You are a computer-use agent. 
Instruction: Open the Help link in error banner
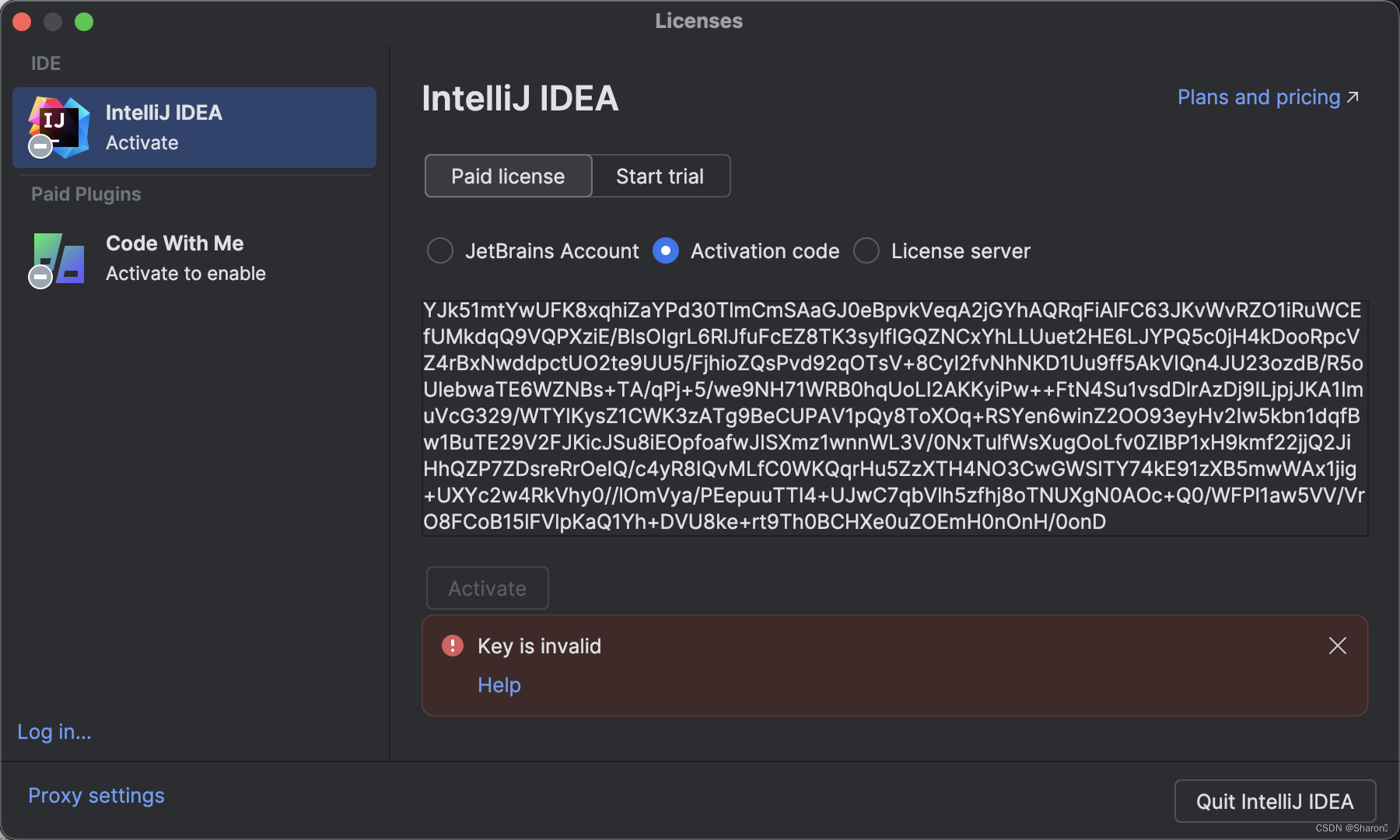pos(499,684)
